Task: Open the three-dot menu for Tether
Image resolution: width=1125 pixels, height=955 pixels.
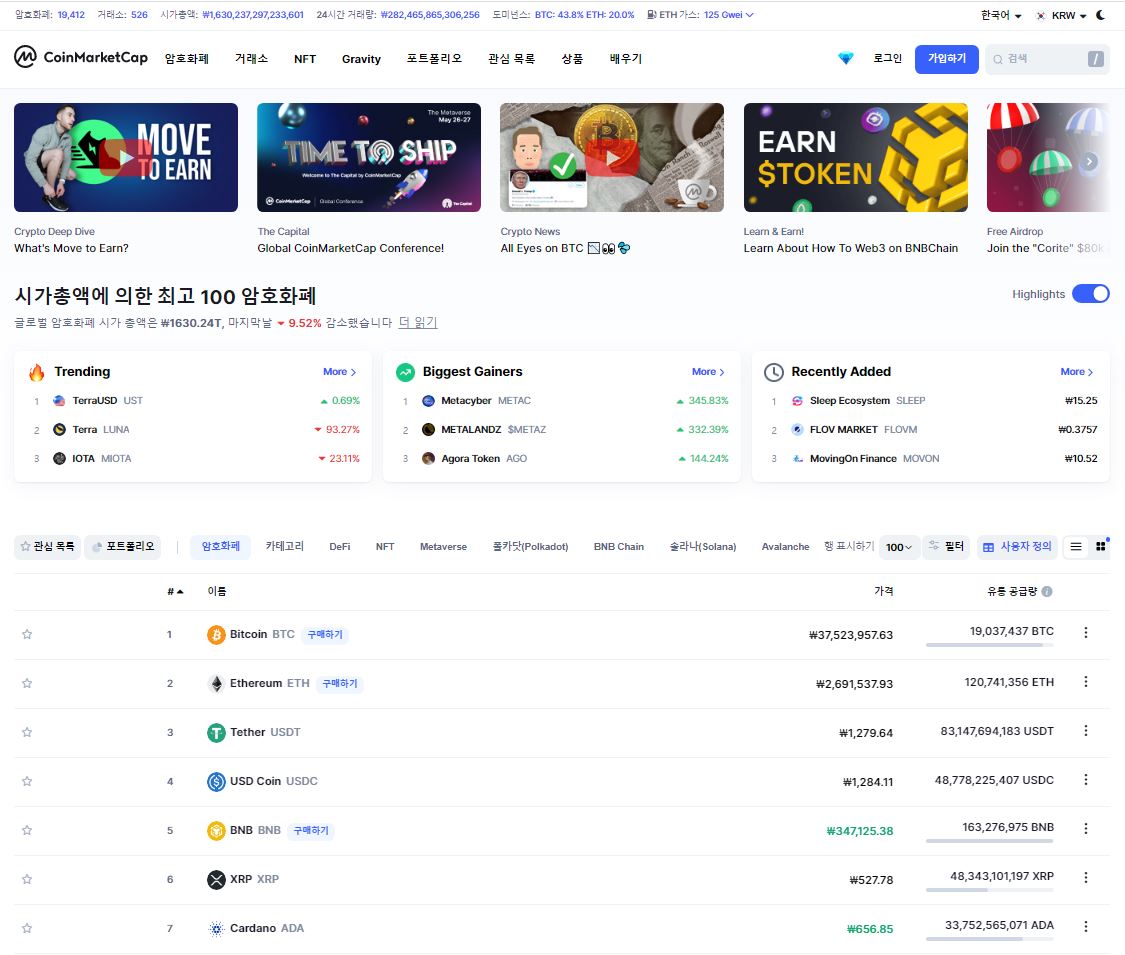Action: pos(1086,730)
